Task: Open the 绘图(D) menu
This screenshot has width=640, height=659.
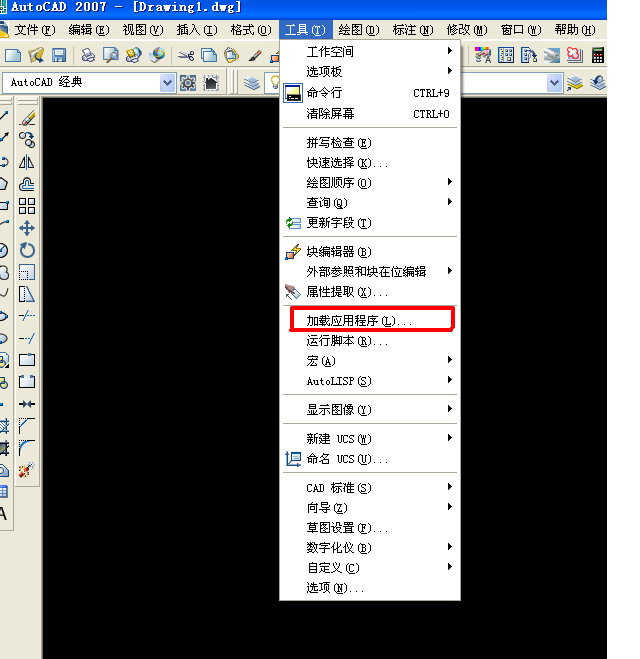Action: 358,30
